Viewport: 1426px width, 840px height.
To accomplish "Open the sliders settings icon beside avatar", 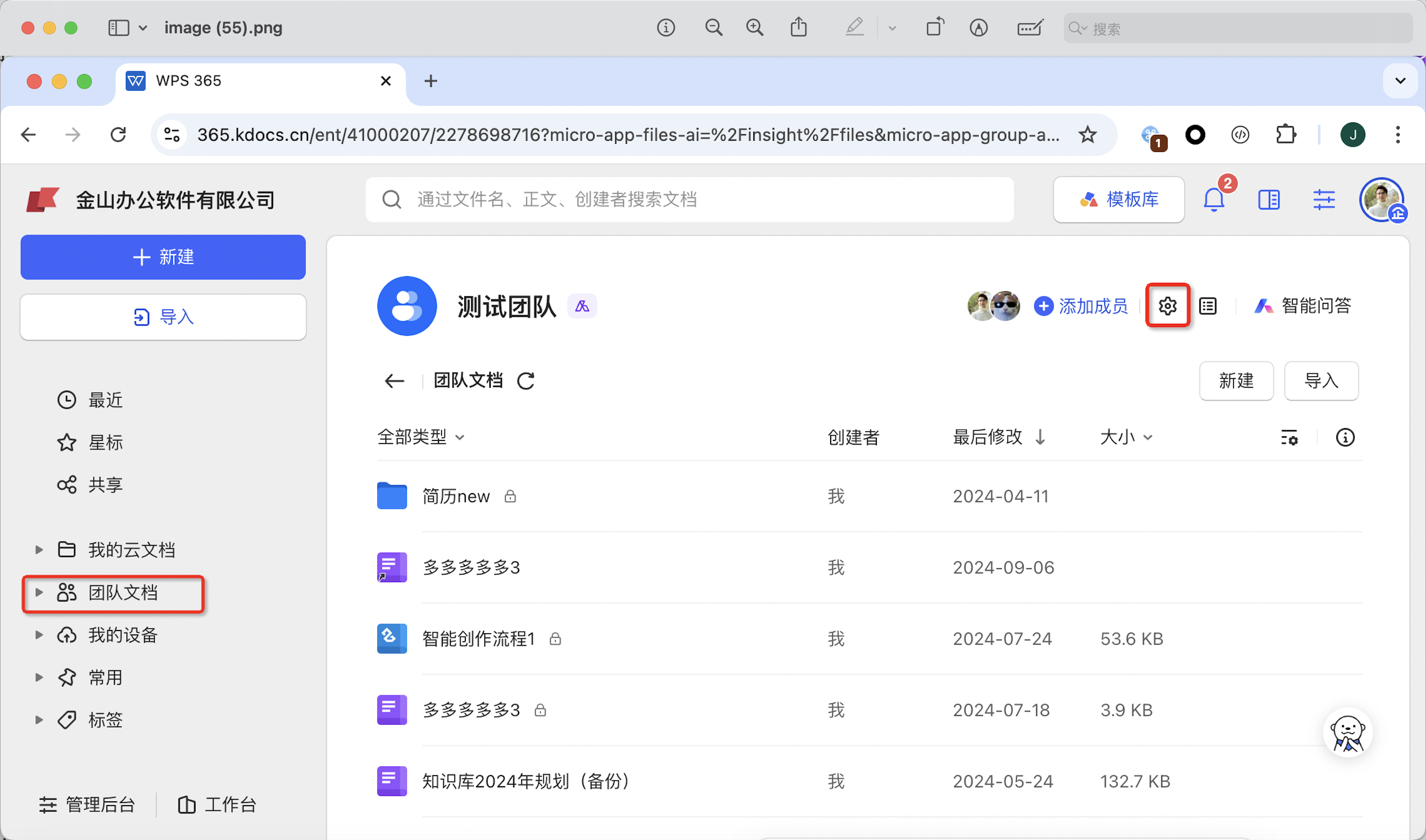I will point(1323,199).
